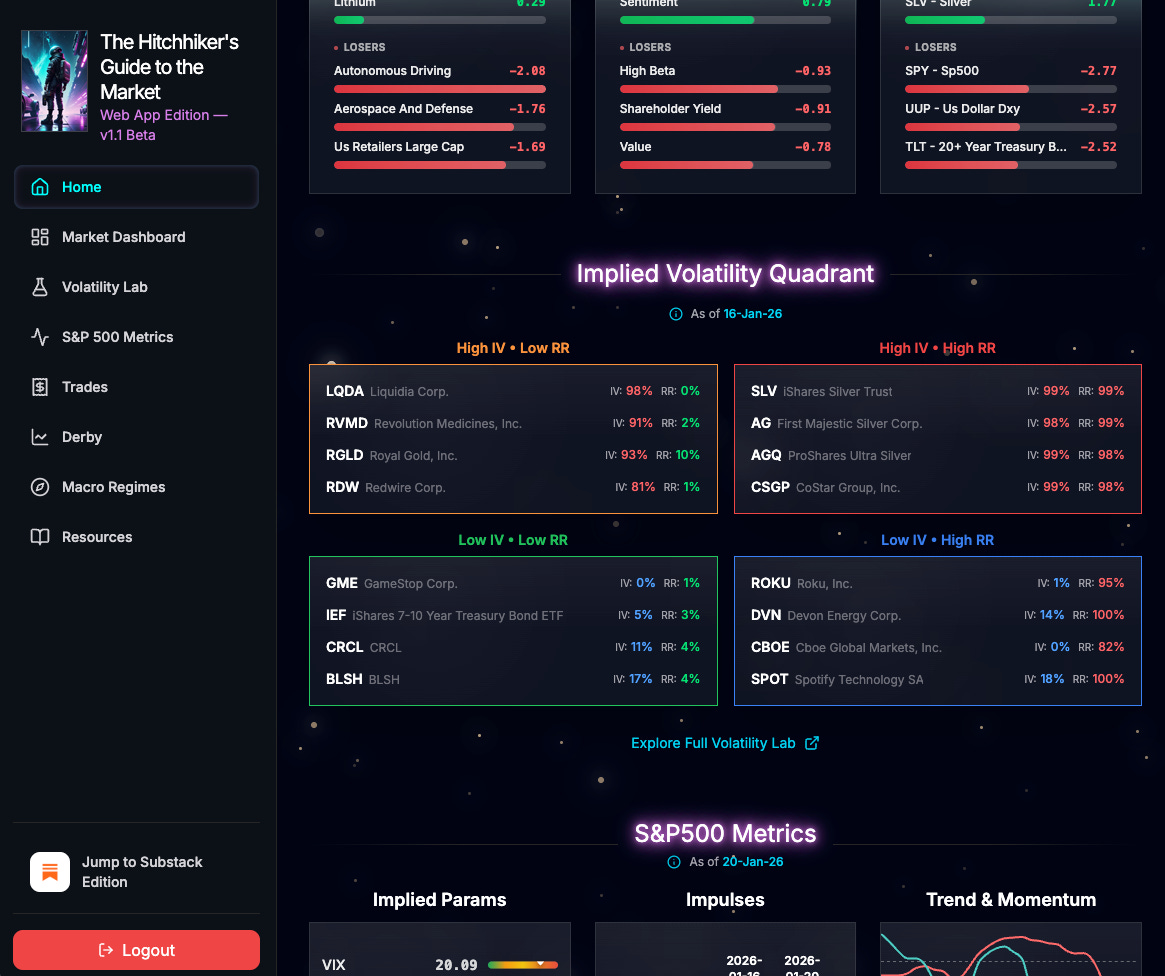Select the RDW Redwire Corp. row
The image size is (1165, 976).
(513, 487)
